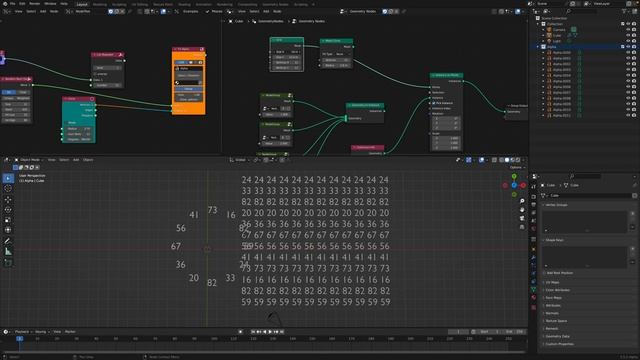The image size is (640, 360).
Task: Switch viewport to rendered shading
Action: pyautogui.click(x=518, y=160)
